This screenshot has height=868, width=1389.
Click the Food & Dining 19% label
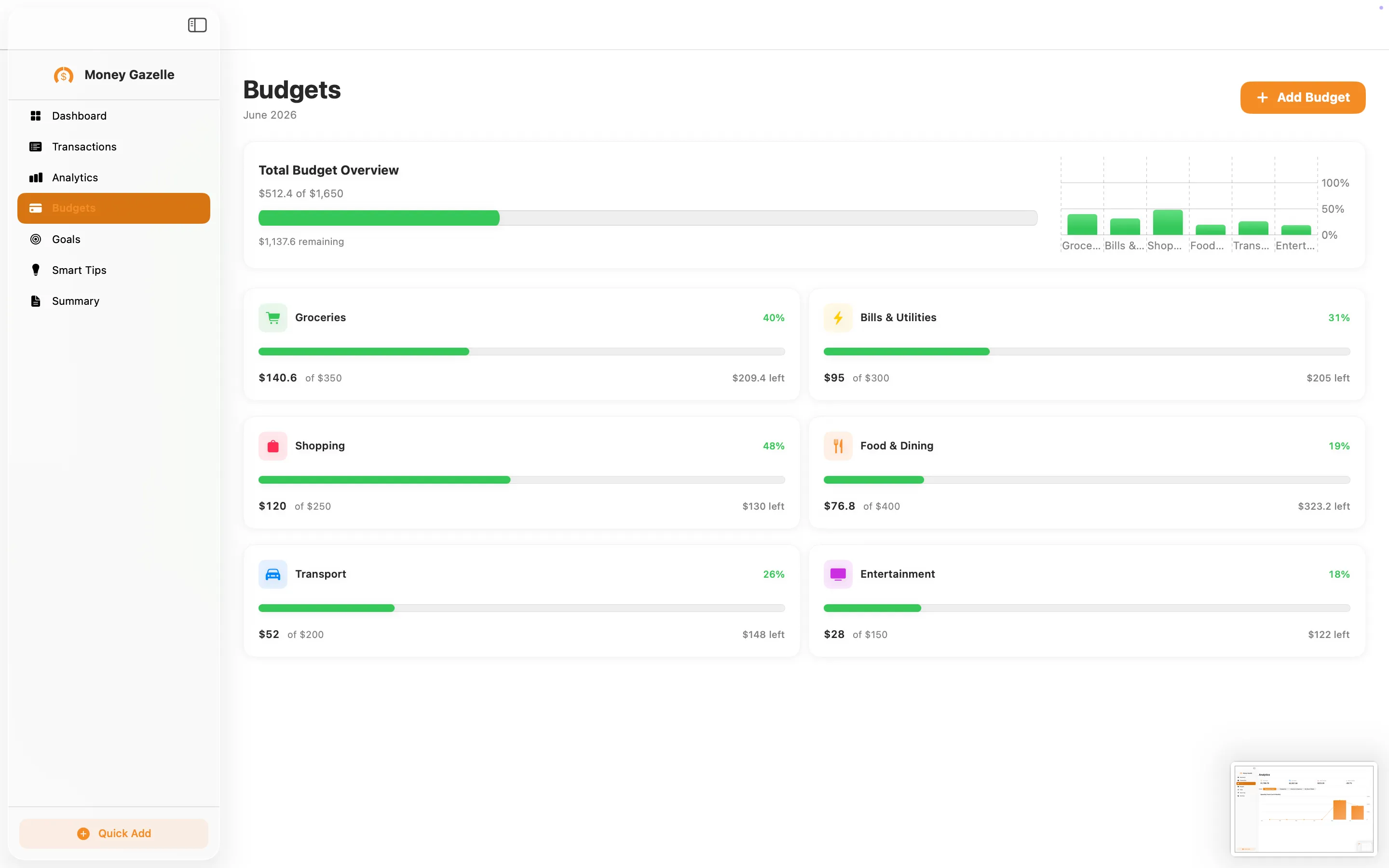1338,446
